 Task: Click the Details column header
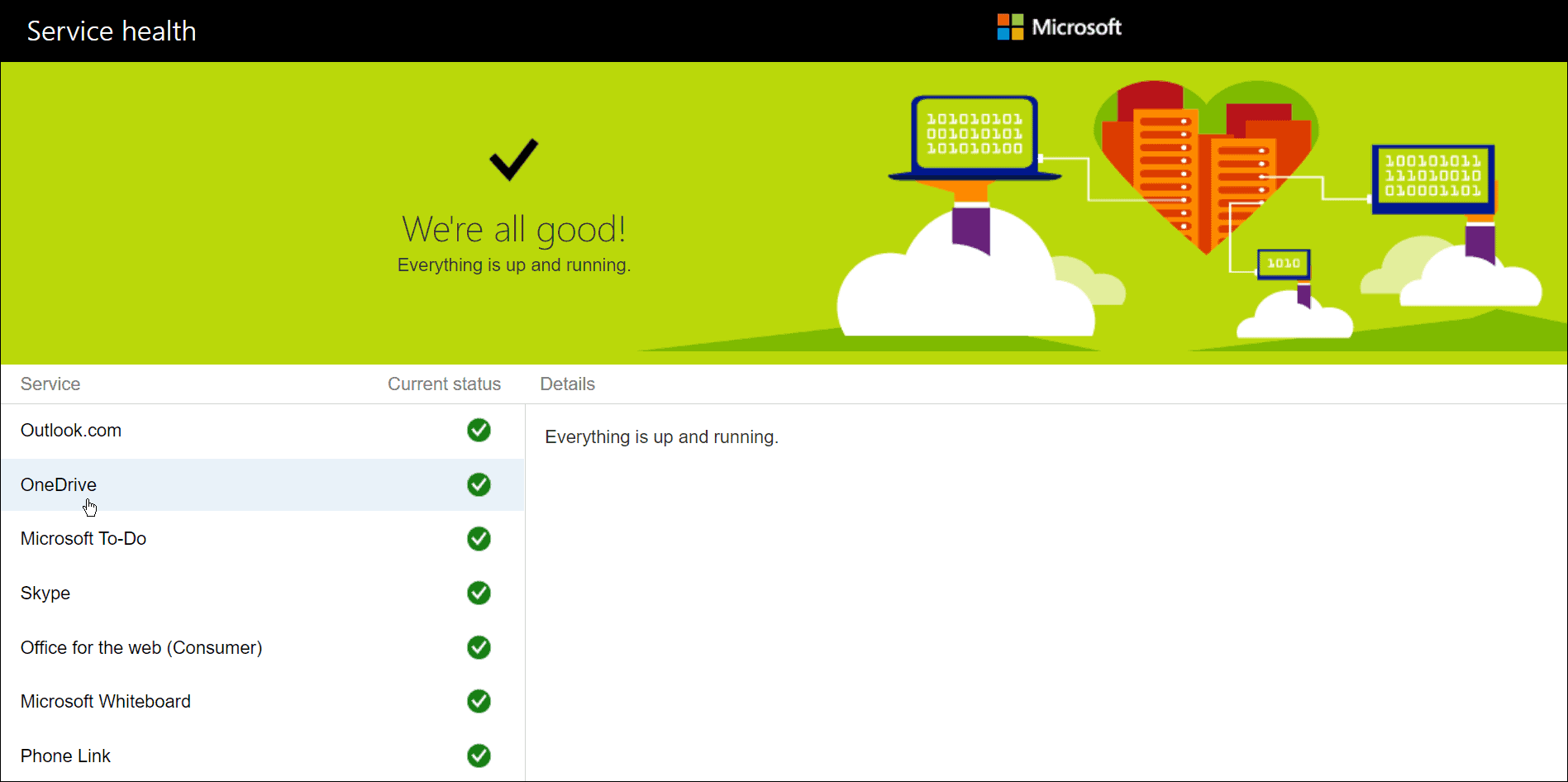pos(568,384)
